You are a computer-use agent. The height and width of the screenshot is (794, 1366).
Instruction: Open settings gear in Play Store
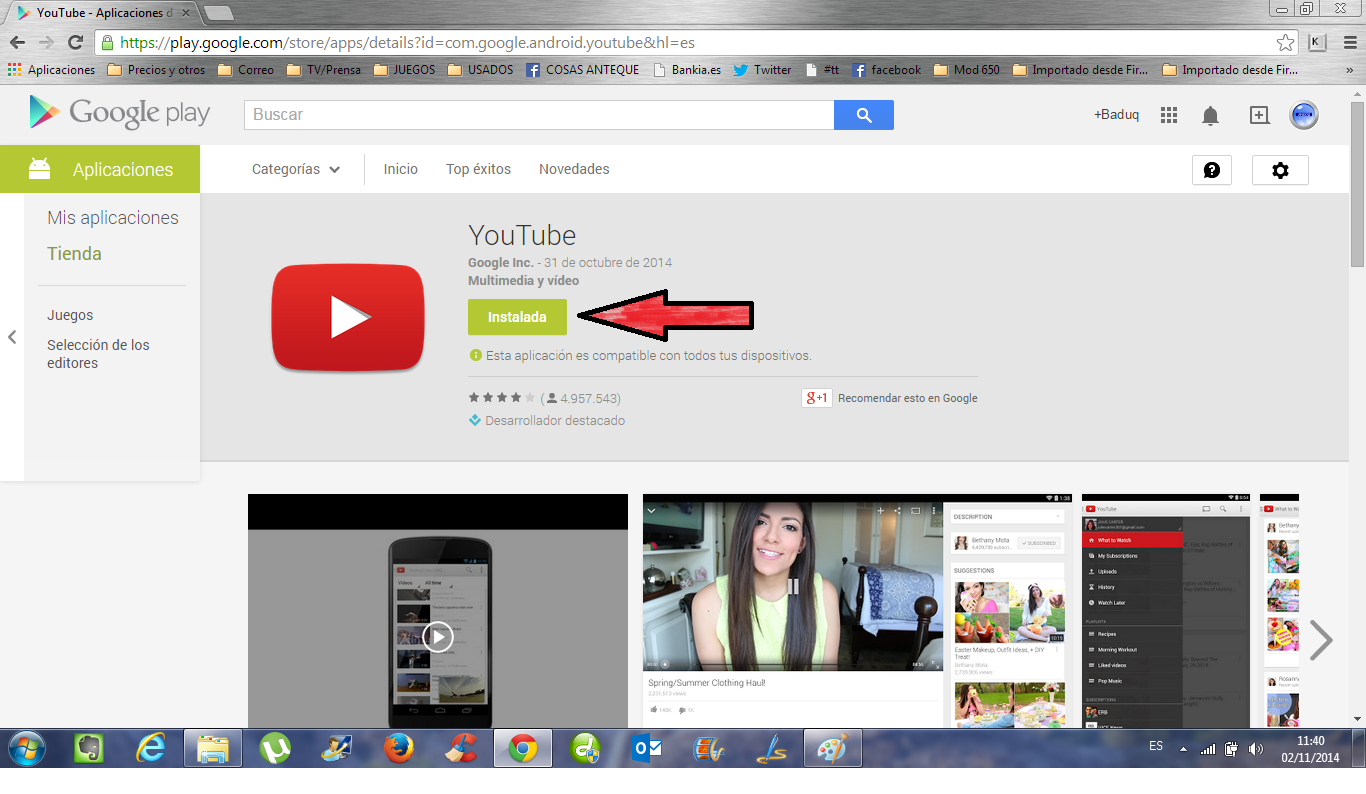coord(1280,170)
